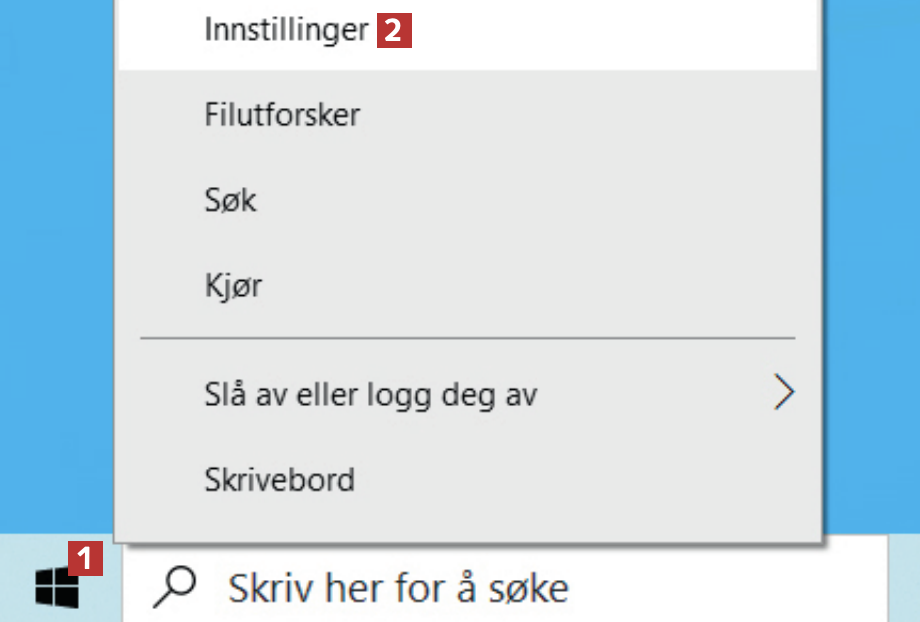Open Innstillinger from the context menu
Viewport: 920px width, 622px height.
(x=286, y=30)
